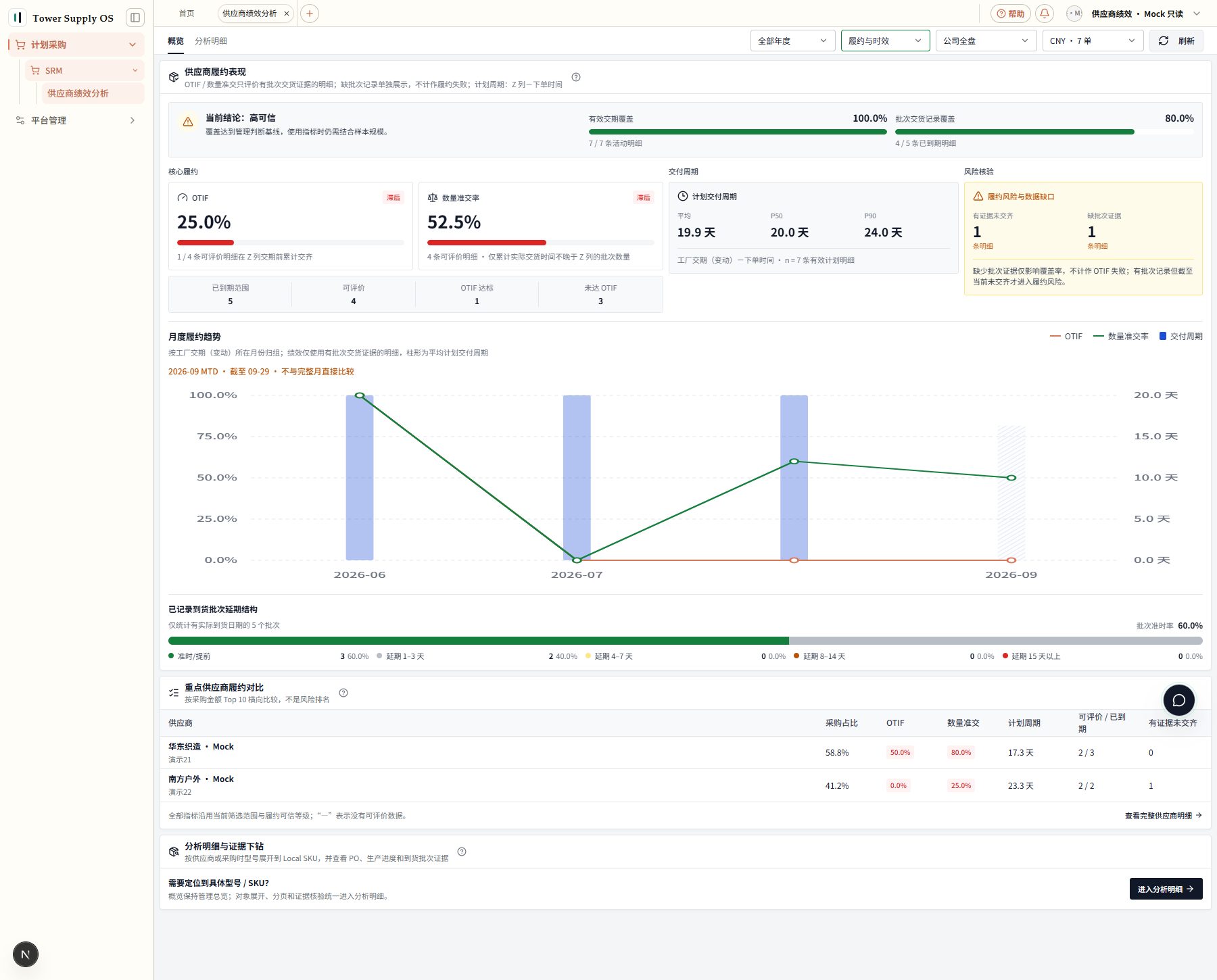The height and width of the screenshot is (980, 1217).
Task: Click the 华东织造 · Mock supplier row
Action: (x=685, y=752)
